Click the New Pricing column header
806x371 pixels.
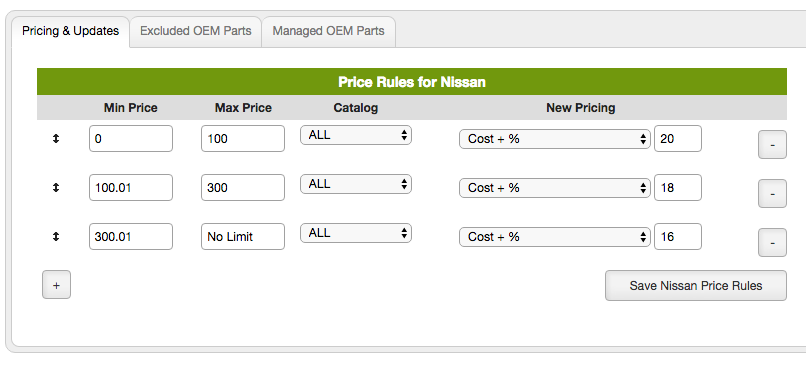581,108
